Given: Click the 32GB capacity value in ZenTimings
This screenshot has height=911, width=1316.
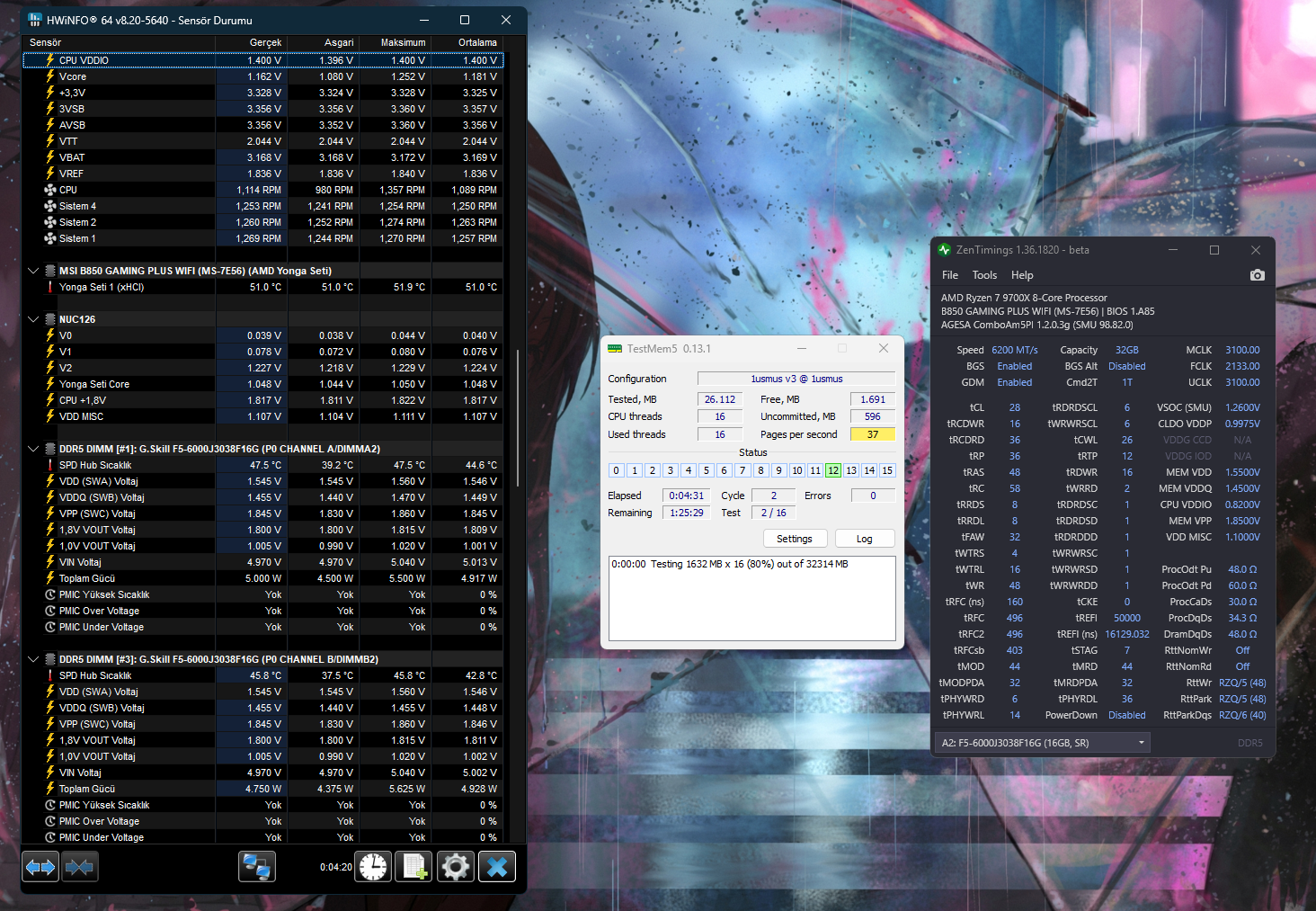Looking at the screenshot, I should point(1127,350).
